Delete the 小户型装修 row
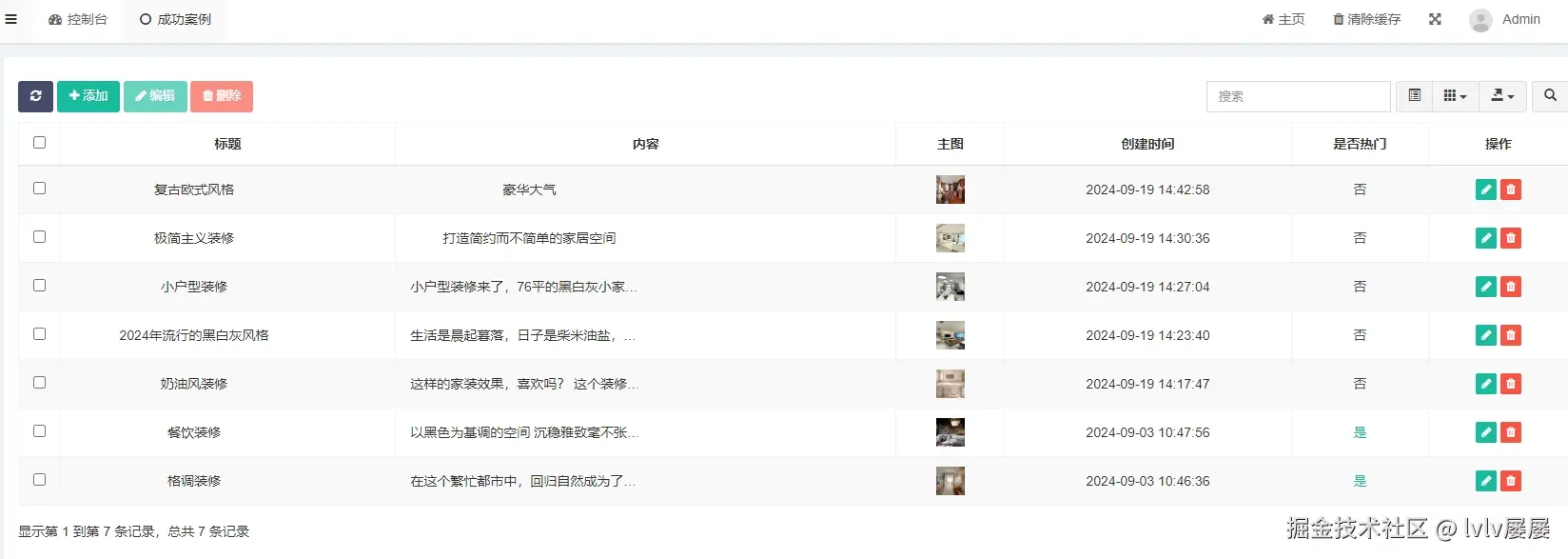 (x=1511, y=287)
